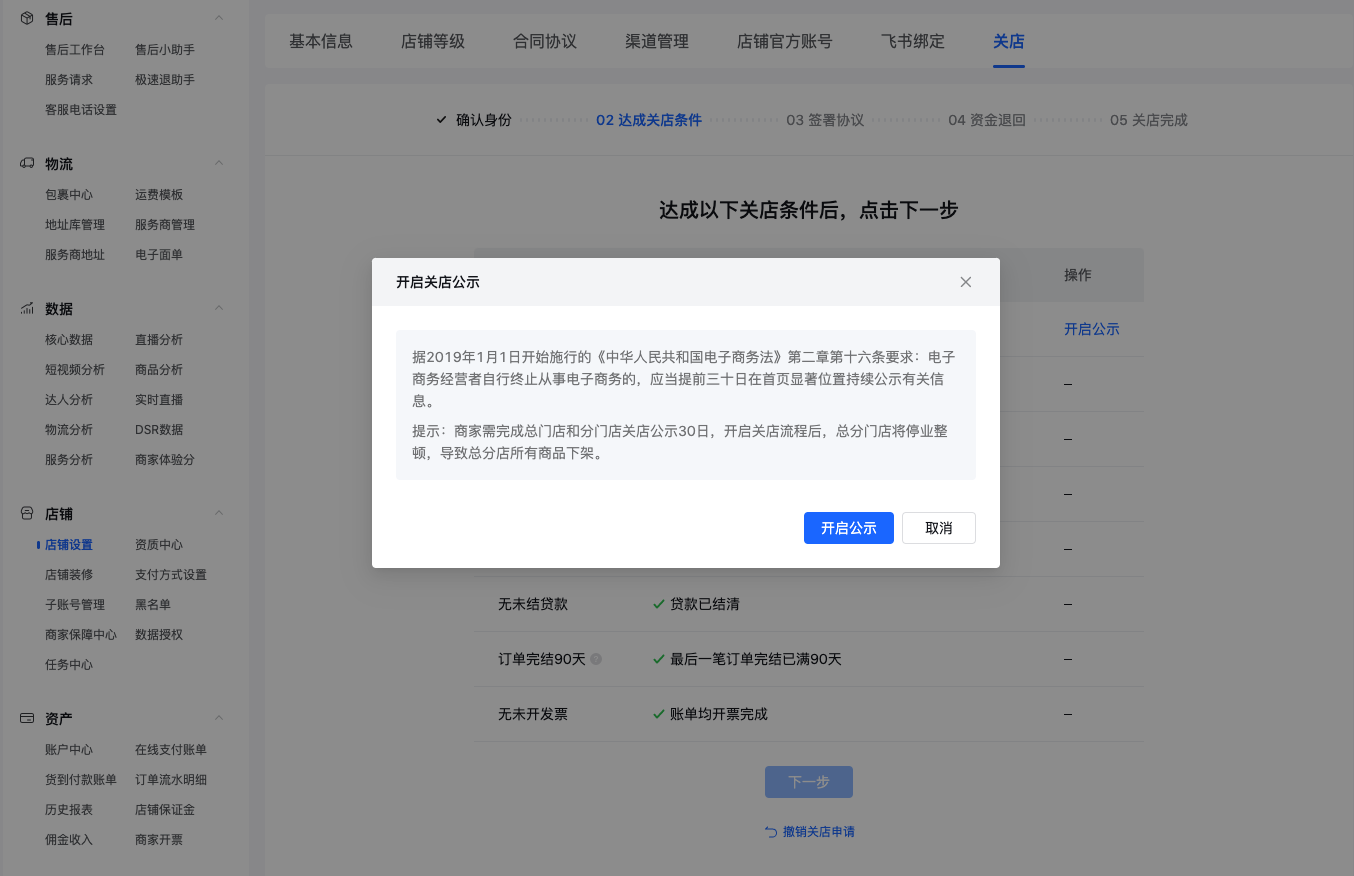The image size is (1354, 876).
Task: Click the 店铺 shop icon in sidebar
Action: click(26, 513)
